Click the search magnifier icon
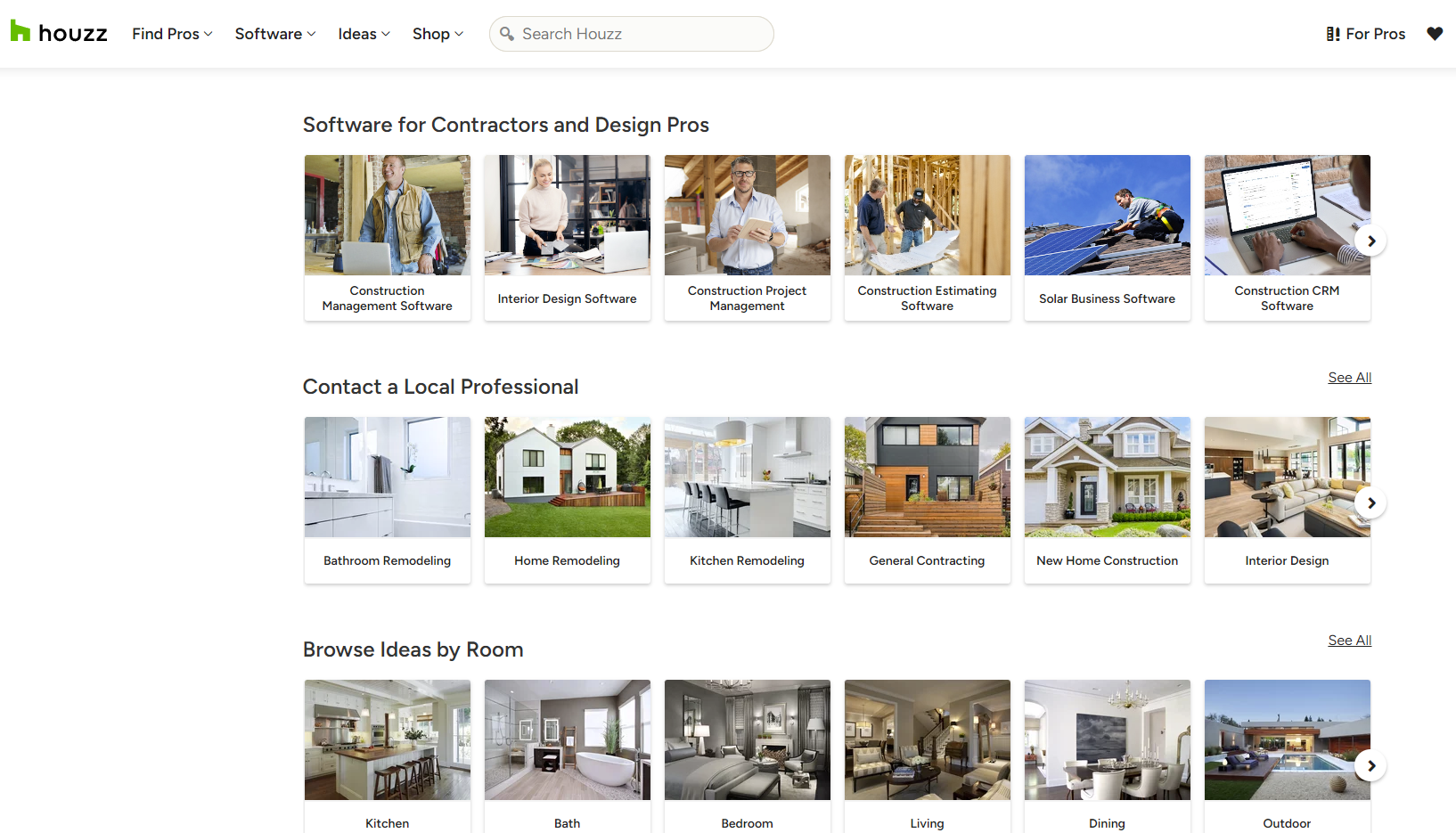The height and width of the screenshot is (833, 1456). coord(507,34)
